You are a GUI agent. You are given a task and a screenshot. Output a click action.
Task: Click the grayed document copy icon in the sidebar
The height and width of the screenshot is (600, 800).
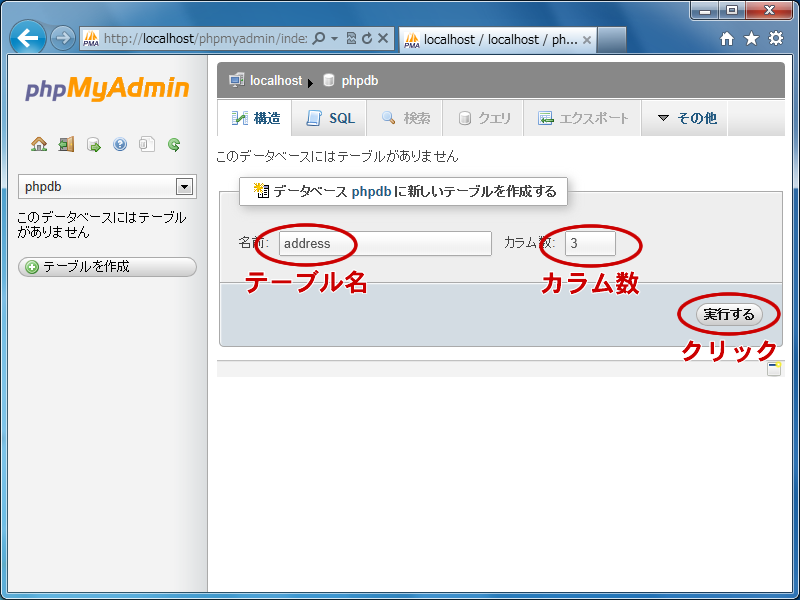coord(147,145)
